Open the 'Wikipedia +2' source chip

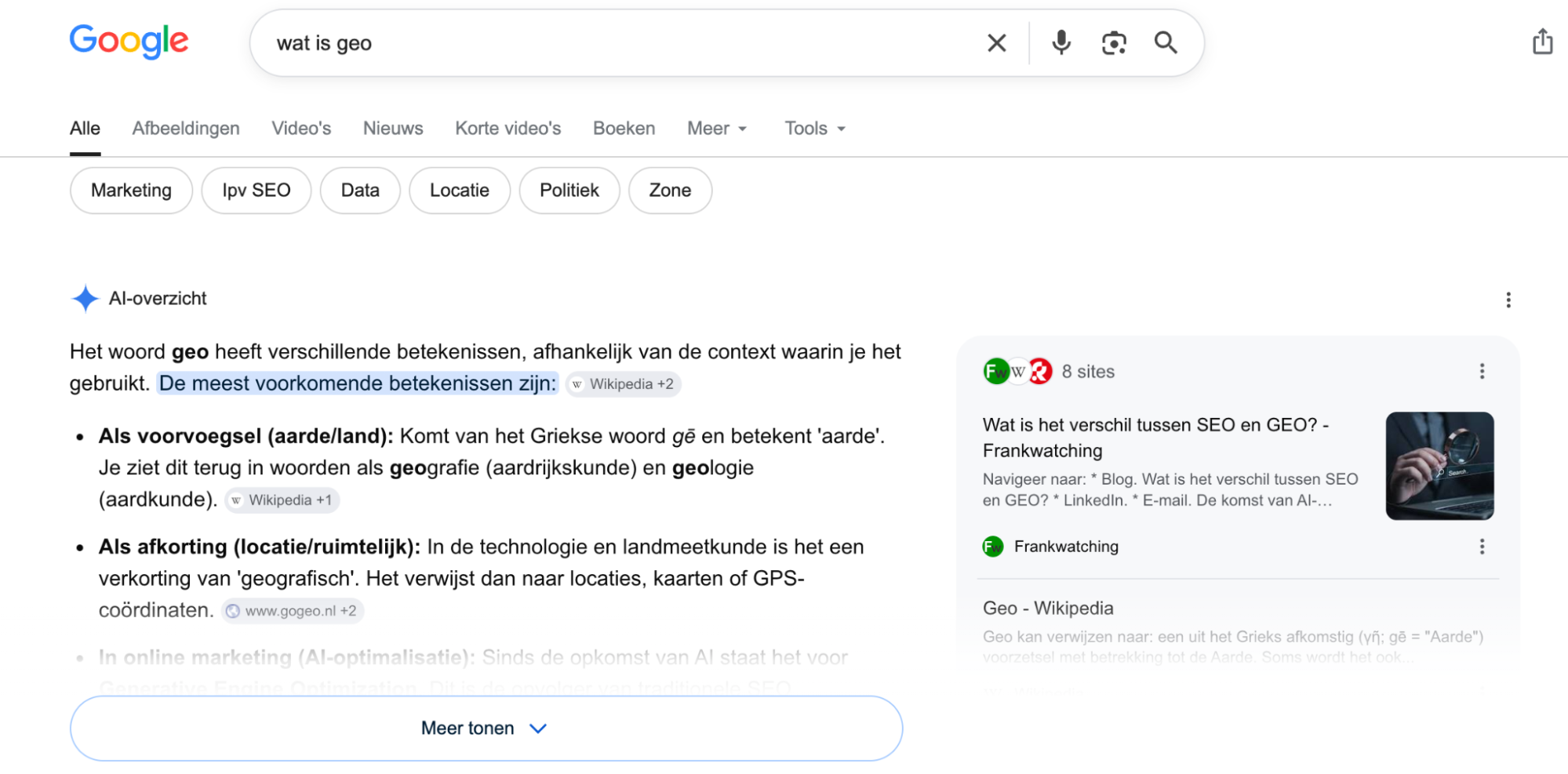coord(624,384)
